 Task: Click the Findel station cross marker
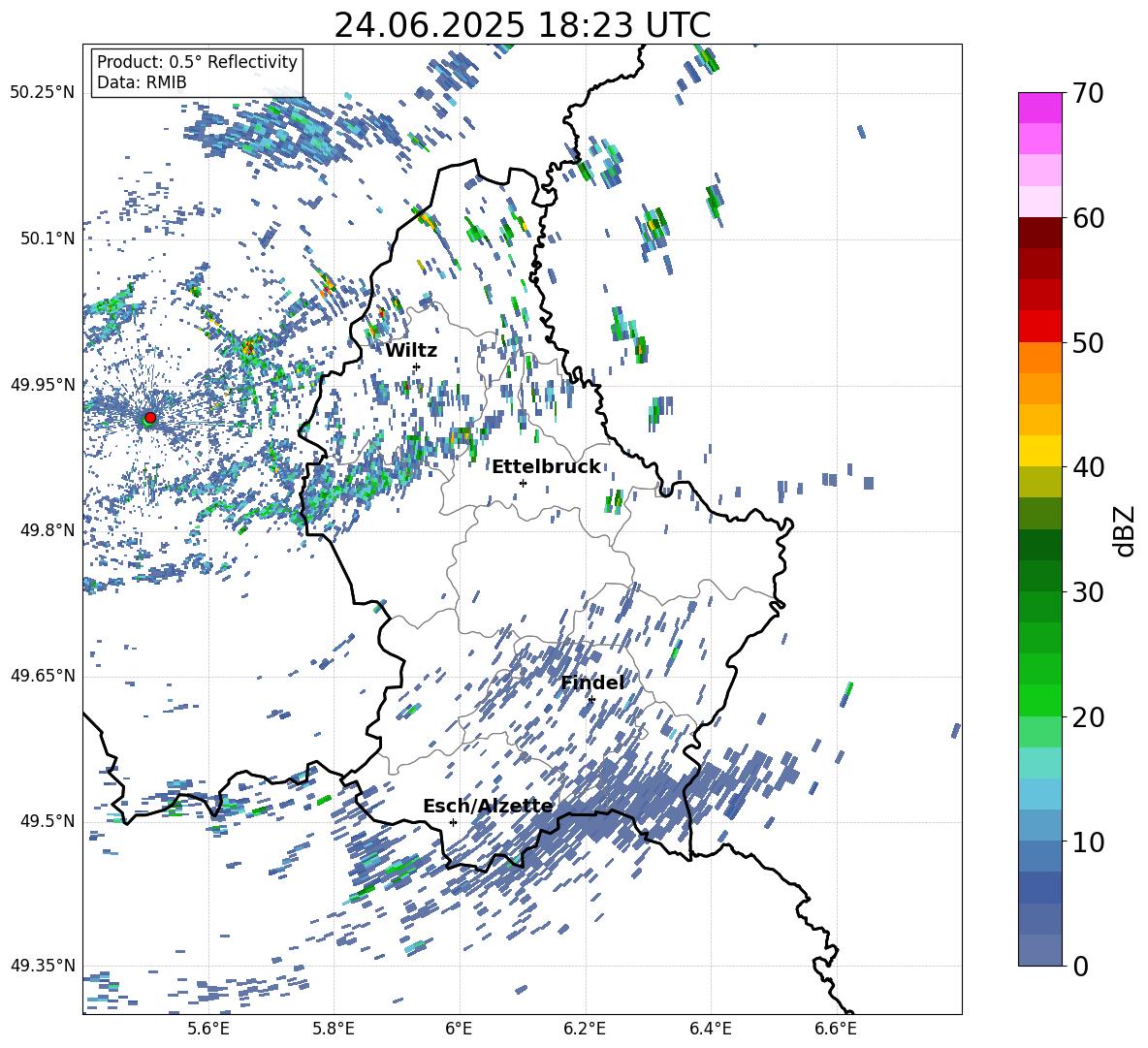click(591, 700)
